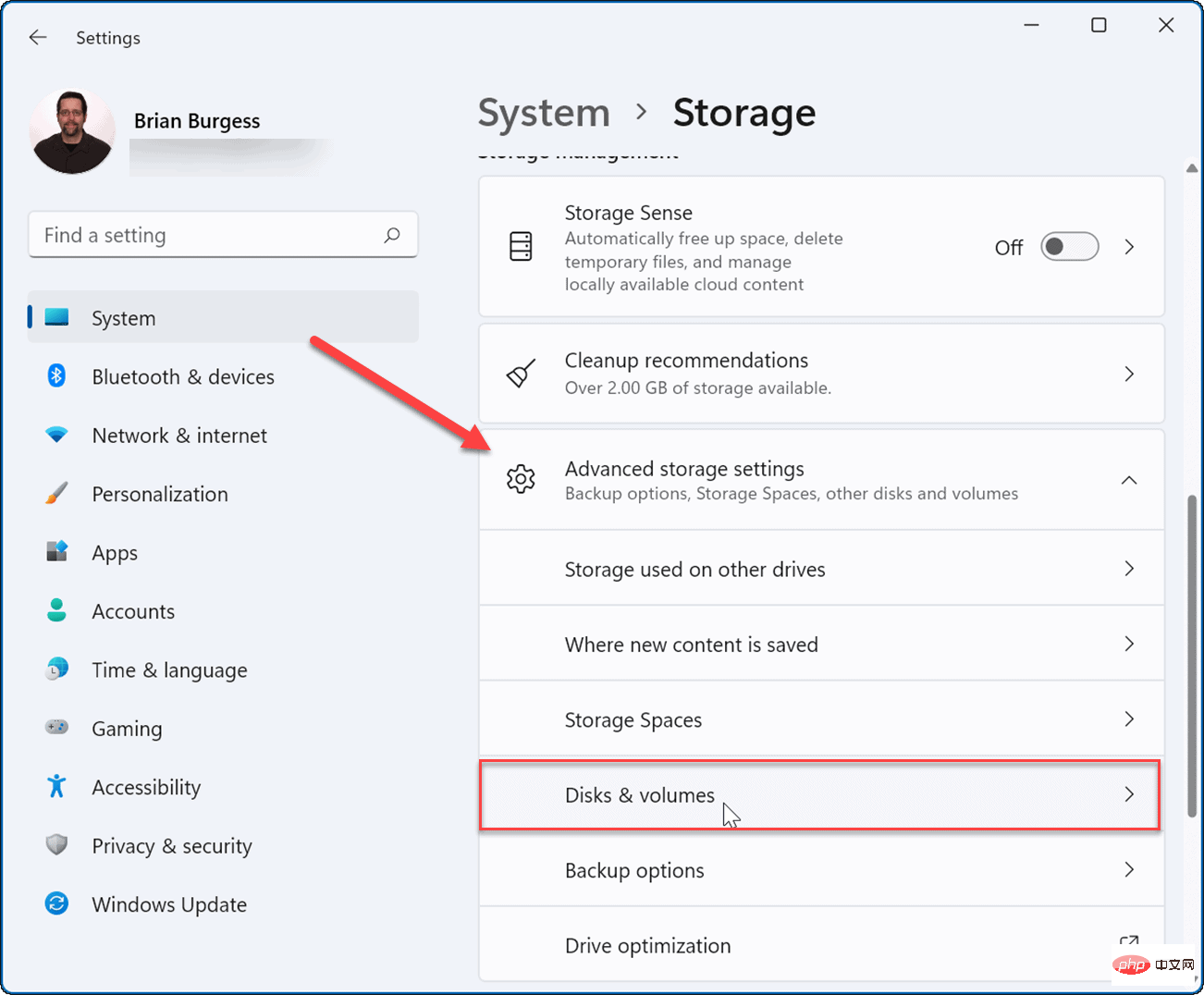Collapse Advanced storage settings section
The width and height of the screenshot is (1204, 995).
(x=1129, y=480)
